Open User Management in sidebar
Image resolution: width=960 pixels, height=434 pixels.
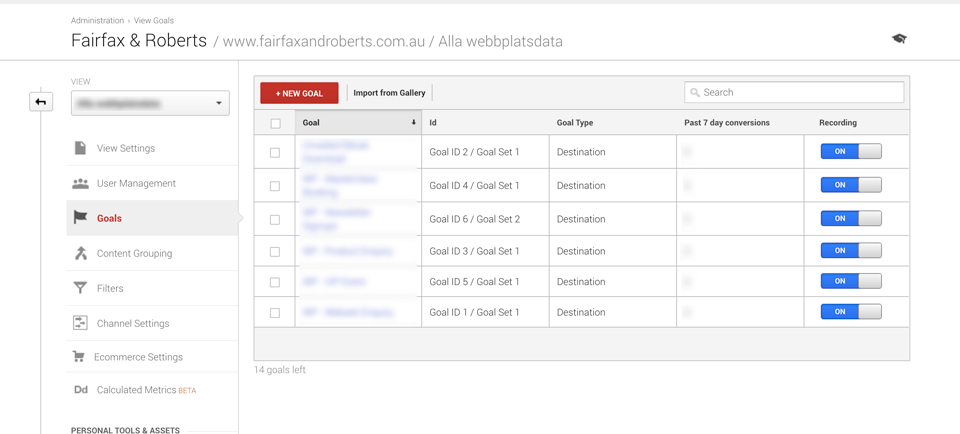coord(152,183)
